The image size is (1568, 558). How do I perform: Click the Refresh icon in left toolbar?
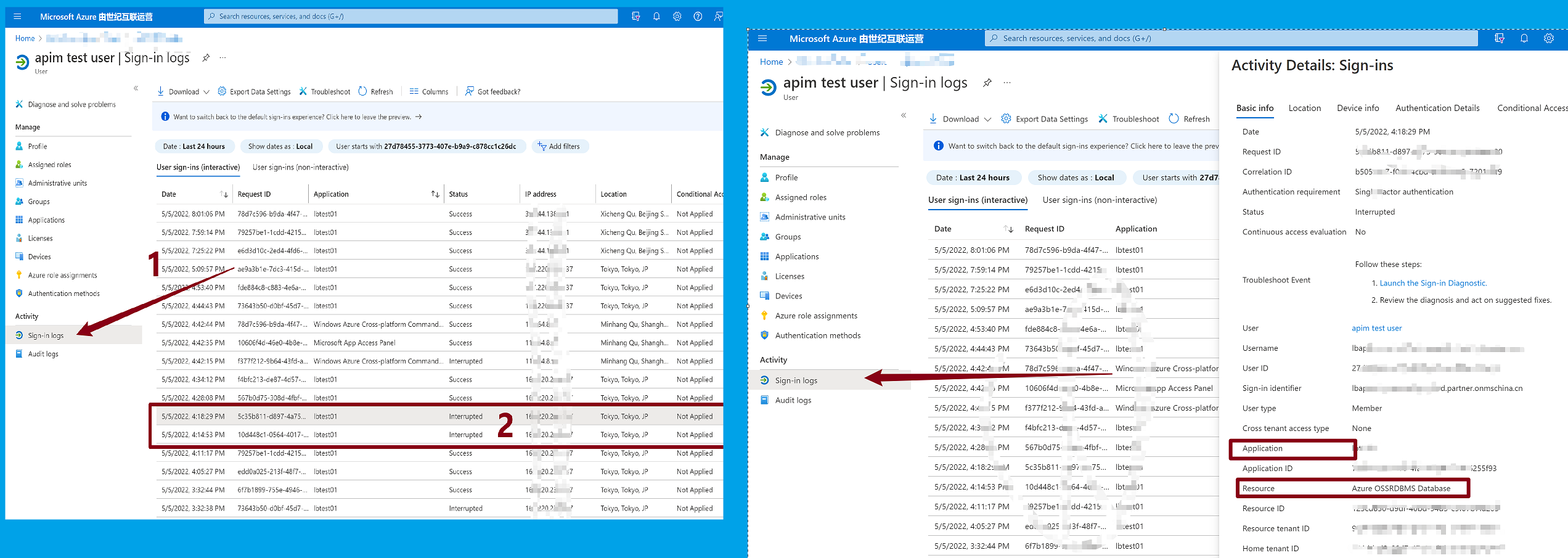click(x=363, y=91)
